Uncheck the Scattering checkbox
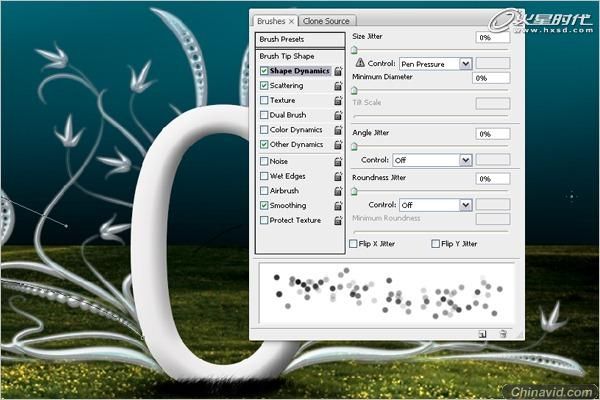 [264, 86]
